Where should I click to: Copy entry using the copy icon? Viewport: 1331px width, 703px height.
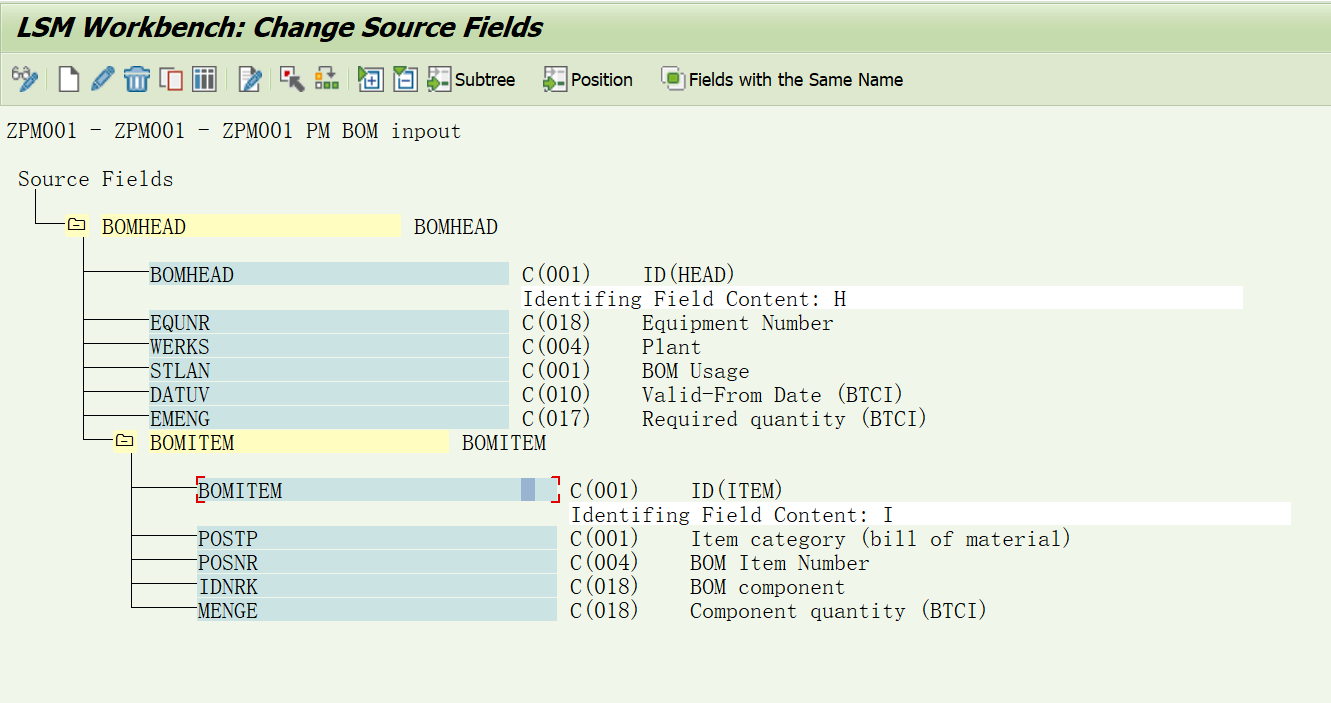[170, 78]
